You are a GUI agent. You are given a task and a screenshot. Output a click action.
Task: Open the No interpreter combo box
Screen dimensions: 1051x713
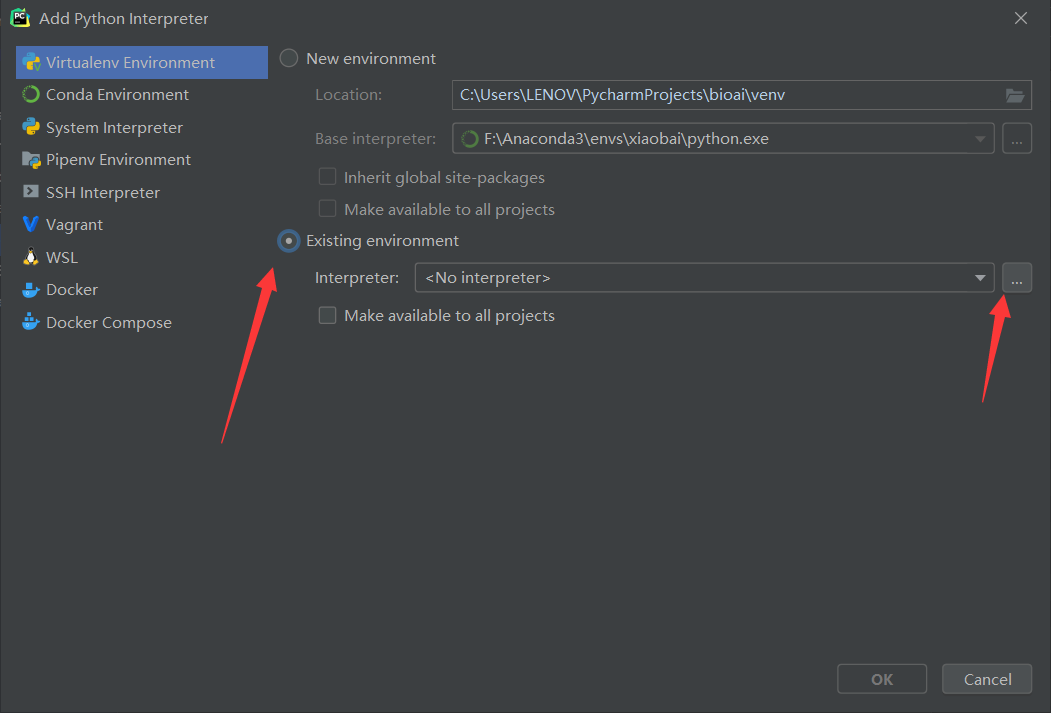tap(704, 277)
